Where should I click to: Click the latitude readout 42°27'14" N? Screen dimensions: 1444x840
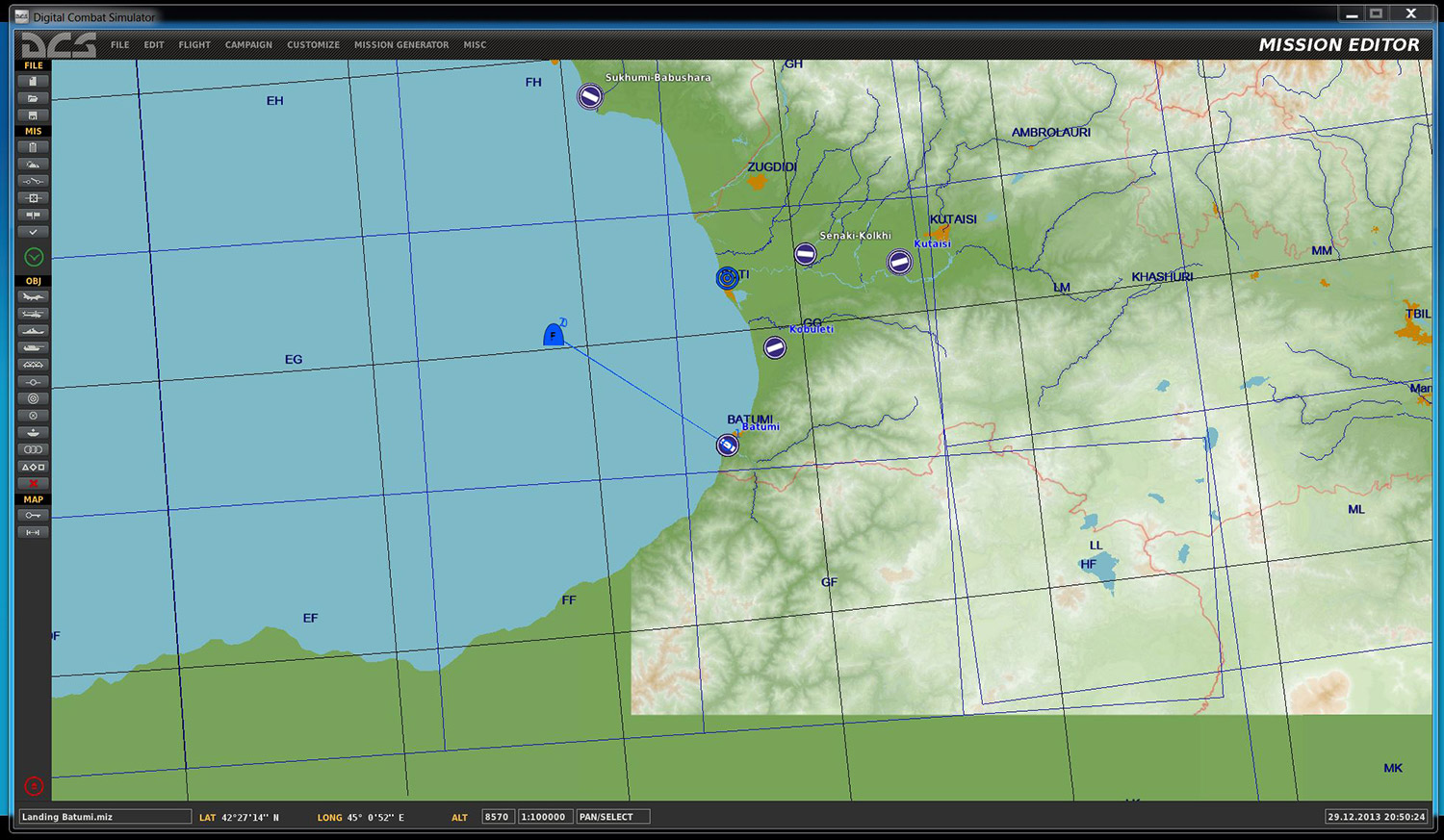tap(250, 818)
